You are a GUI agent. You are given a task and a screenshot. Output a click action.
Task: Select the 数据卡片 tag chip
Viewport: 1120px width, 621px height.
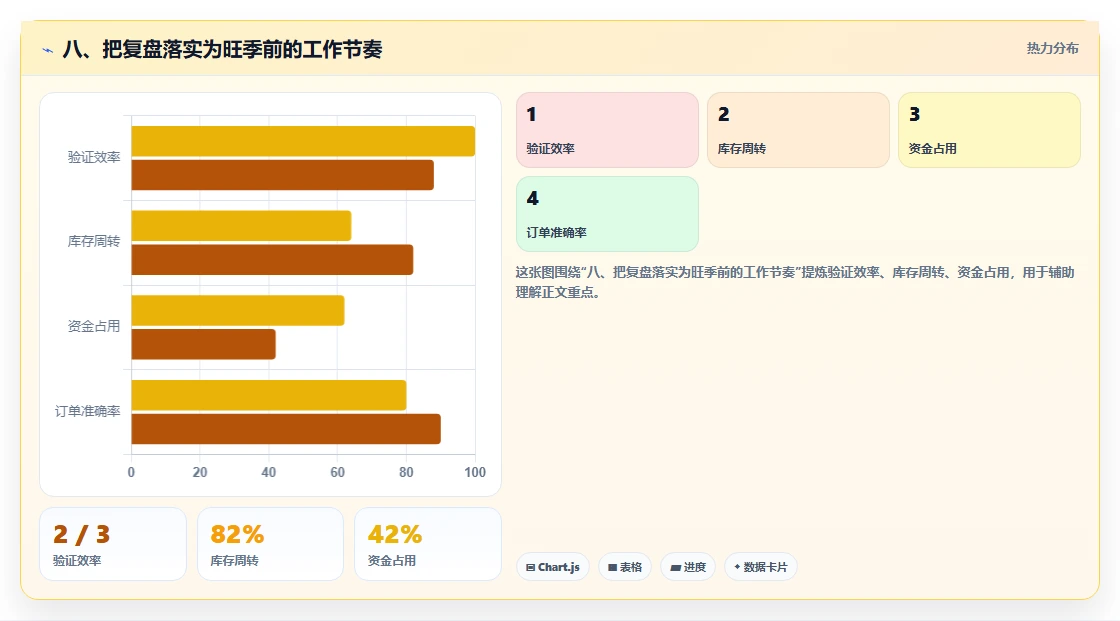(x=761, y=567)
